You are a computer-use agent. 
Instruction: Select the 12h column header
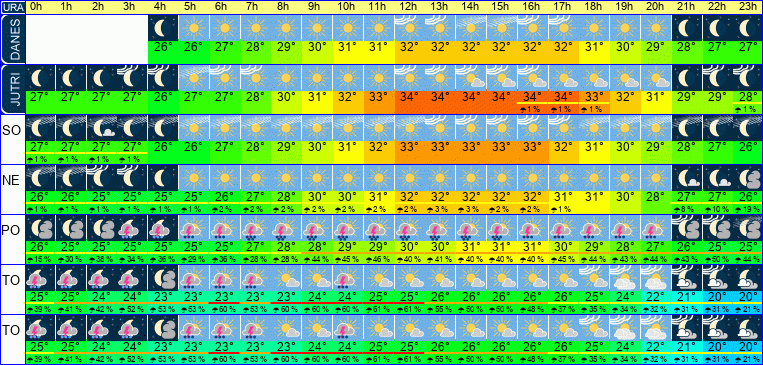click(x=409, y=7)
